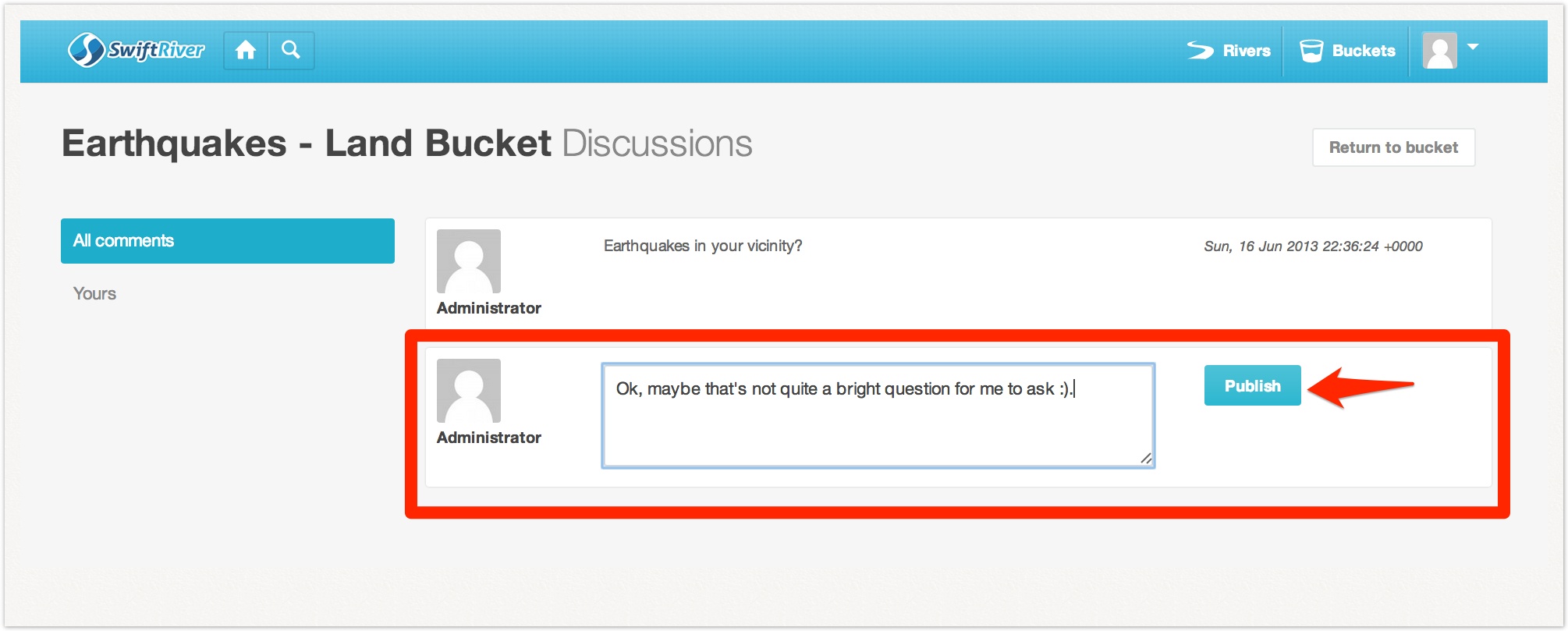Click the comment timestamp Sun, 16 Jun 2013
Image resolution: width=1568 pixels, height=631 pixels.
(x=1313, y=246)
